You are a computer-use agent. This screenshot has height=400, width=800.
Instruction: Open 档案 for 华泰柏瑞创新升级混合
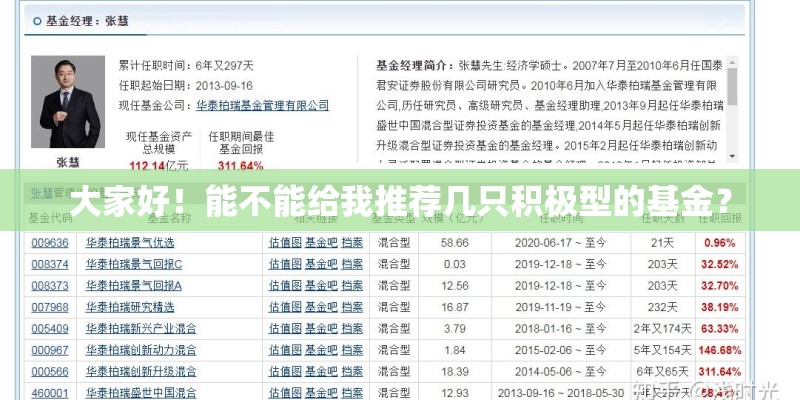coord(352,371)
